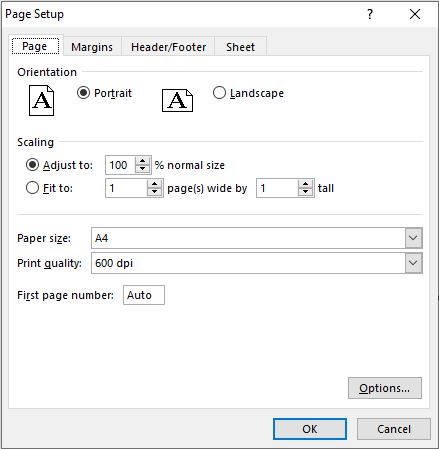Increase pages tall count with up arrow
439x449 pixels.
tap(305, 184)
